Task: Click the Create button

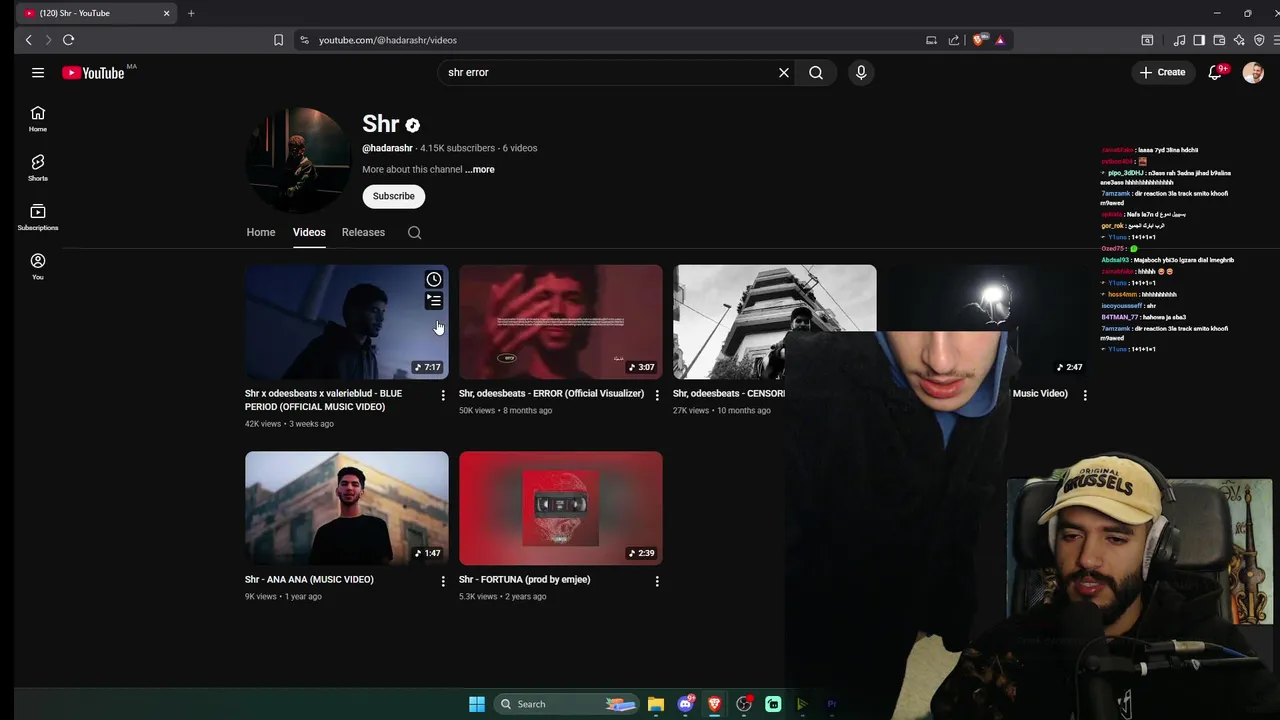Action: click(1162, 72)
